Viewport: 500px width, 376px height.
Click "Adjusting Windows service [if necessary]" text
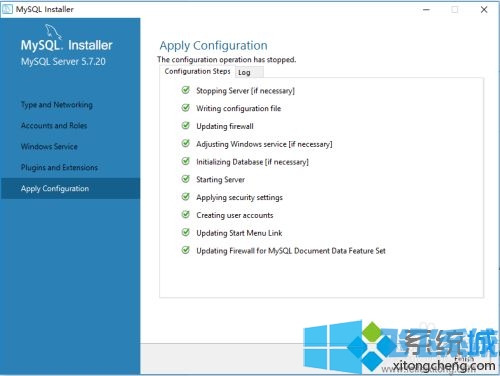(x=264, y=144)
